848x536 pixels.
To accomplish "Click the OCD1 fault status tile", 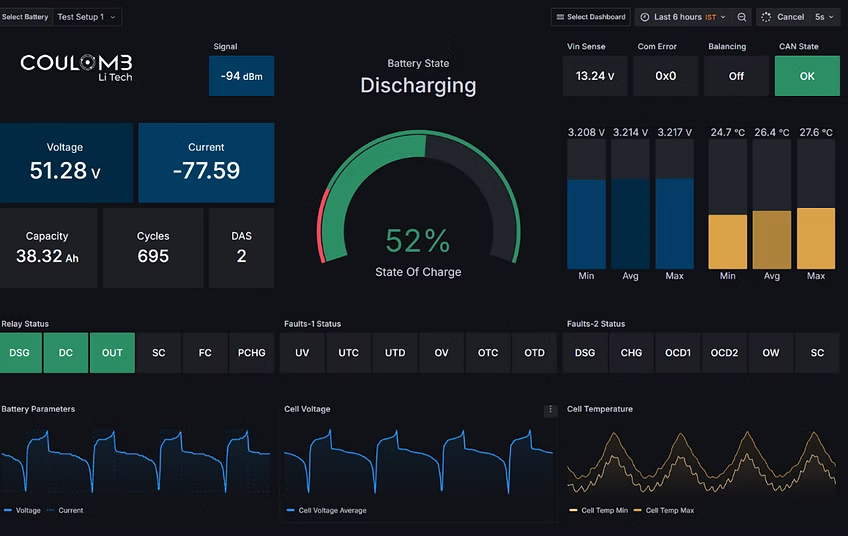I will click(678, 353).
